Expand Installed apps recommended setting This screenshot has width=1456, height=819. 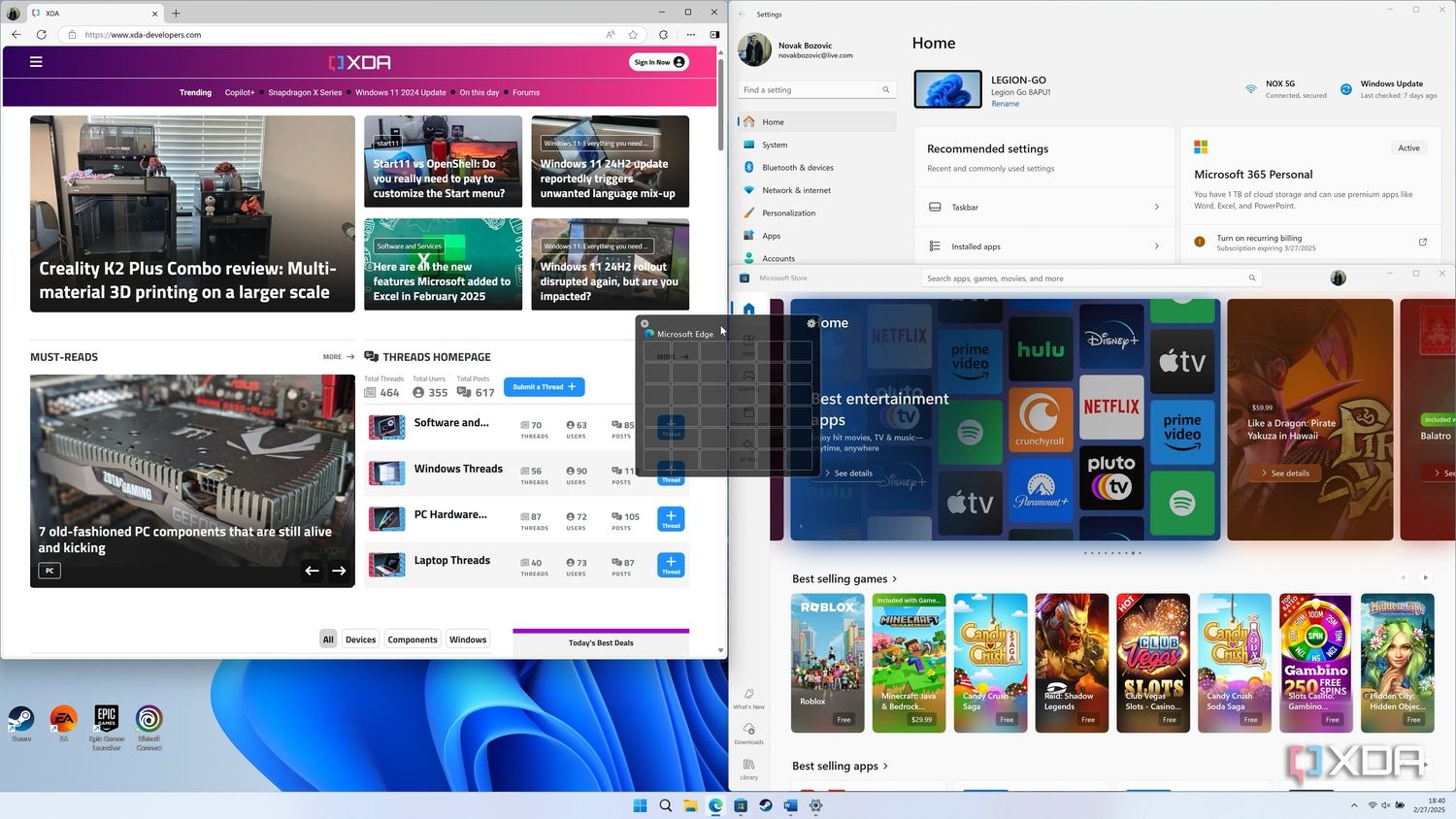point(1044,246)
